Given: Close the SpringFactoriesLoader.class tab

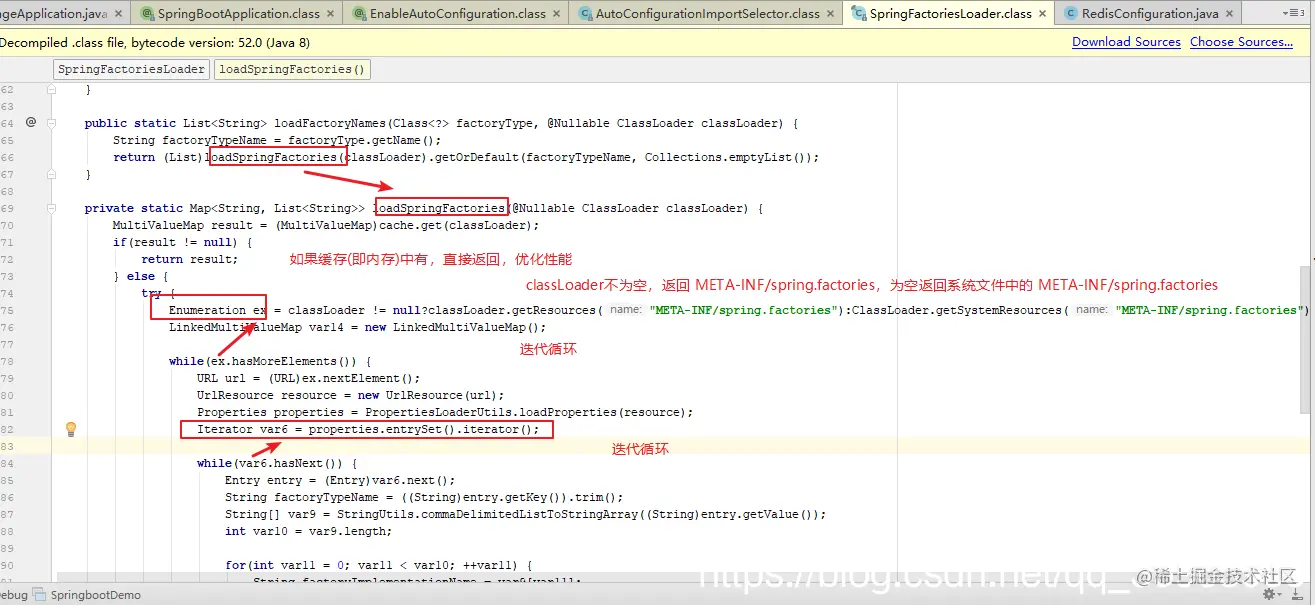Looking at the screenshot, I should [x=1042, y=14].
